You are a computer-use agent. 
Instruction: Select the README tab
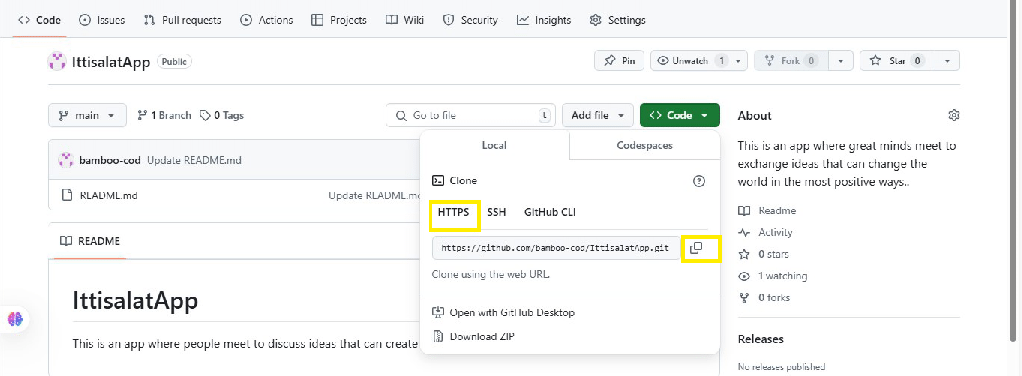tap(90, 241)
